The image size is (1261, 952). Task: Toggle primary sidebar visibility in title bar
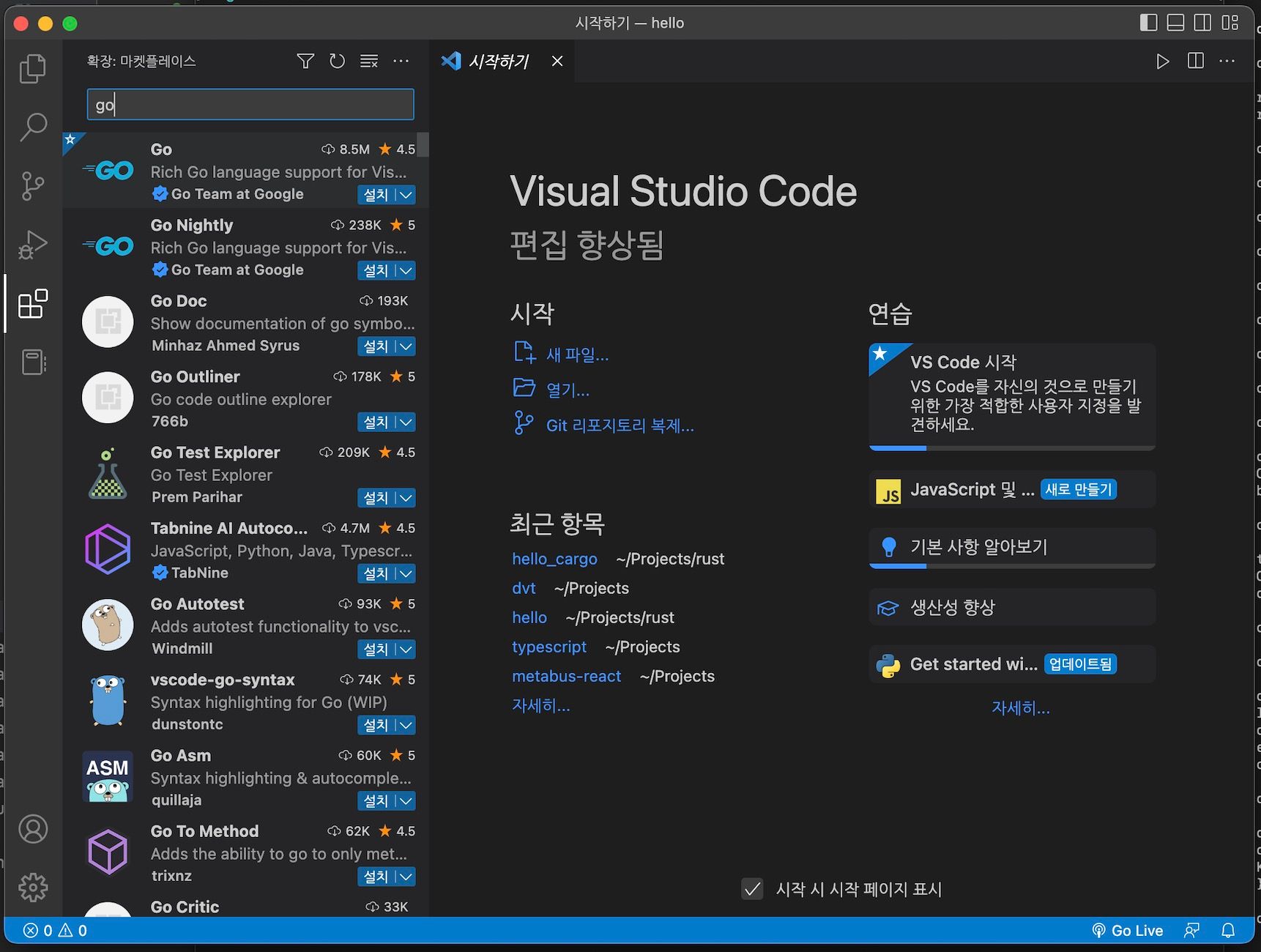click(x=1148, y=23)
